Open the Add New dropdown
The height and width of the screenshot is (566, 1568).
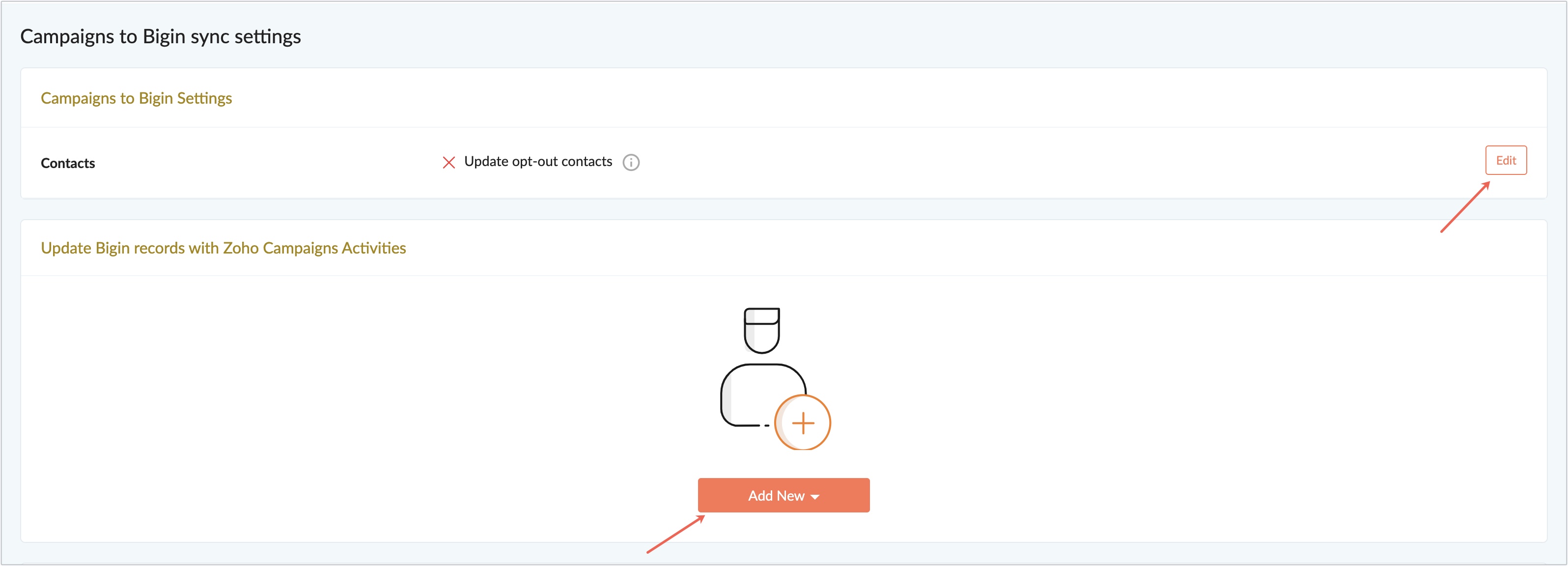click(784, 495)
